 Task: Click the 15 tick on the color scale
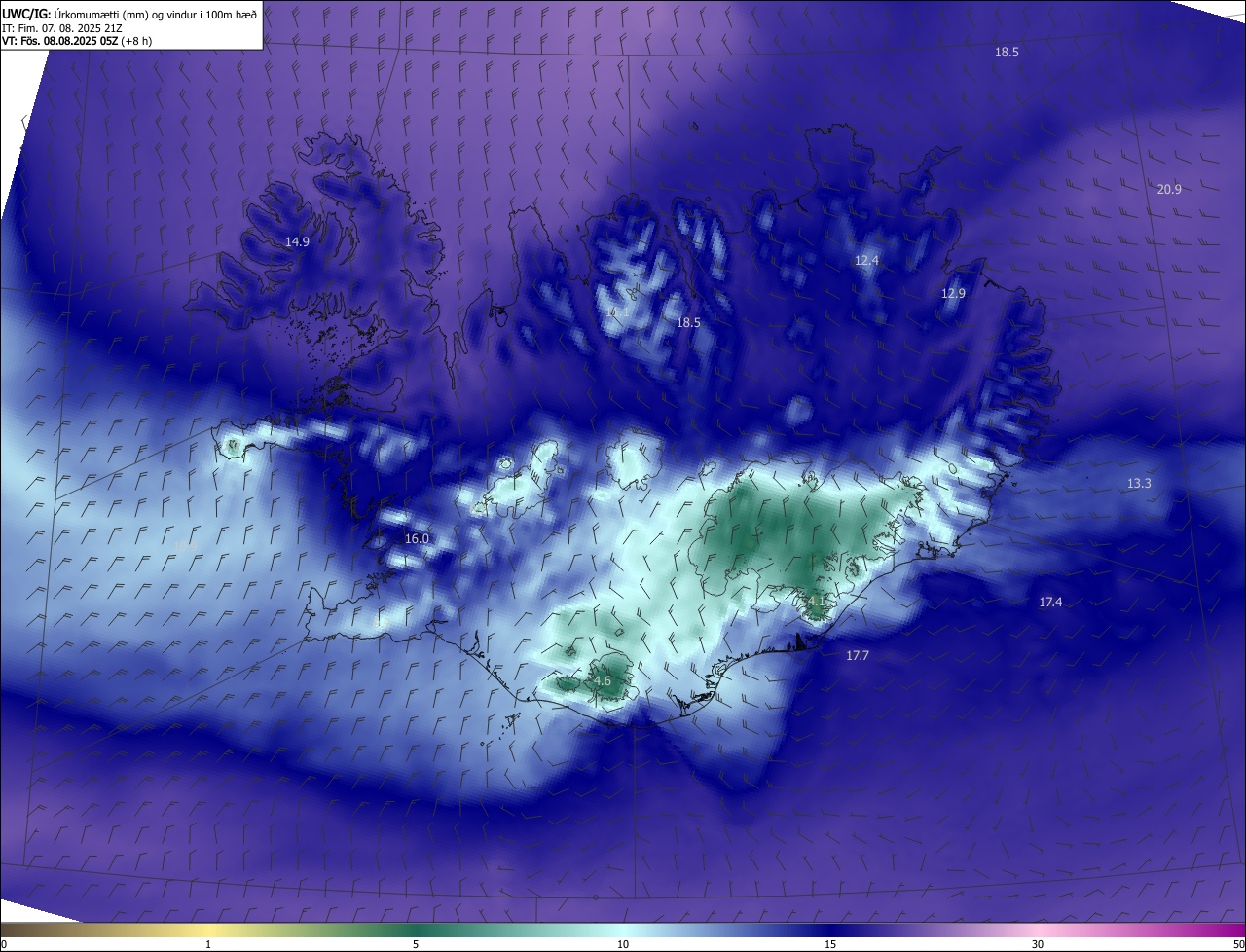830,944
